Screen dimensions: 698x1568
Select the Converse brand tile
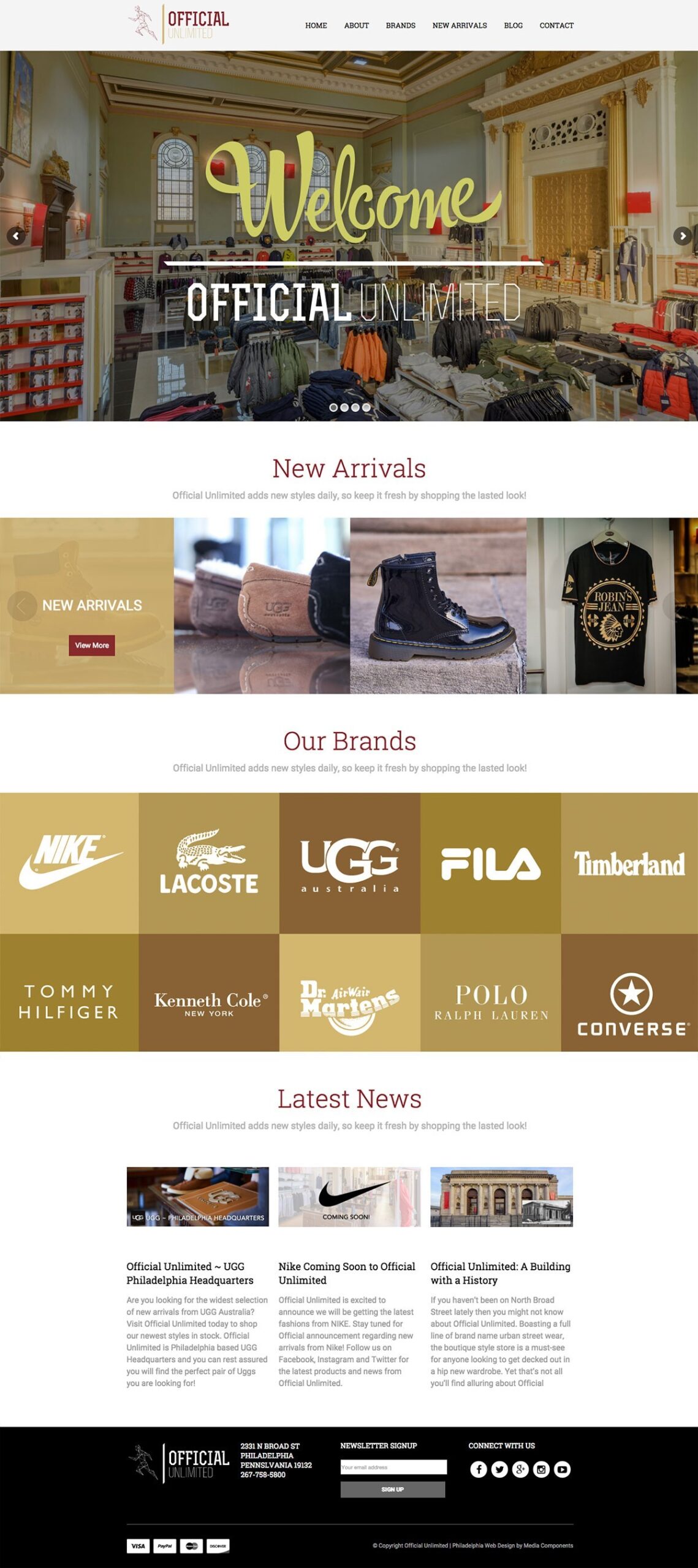(x=629, y=992)
